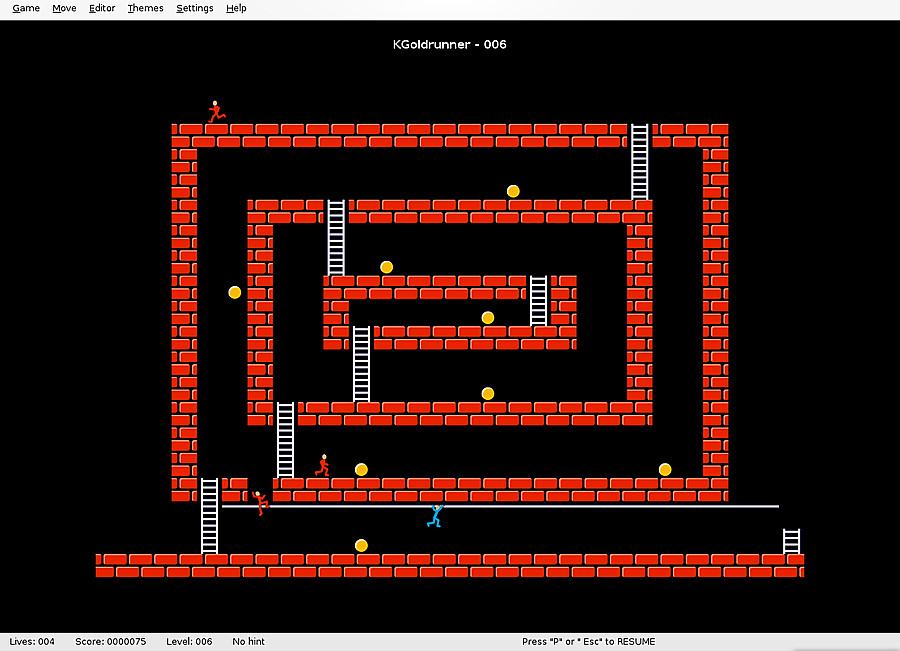Image resolution: width=900 pixels, height=651 pixels.
Task: Click the gold nugget on the bottom floor
Action: point(361,545)
